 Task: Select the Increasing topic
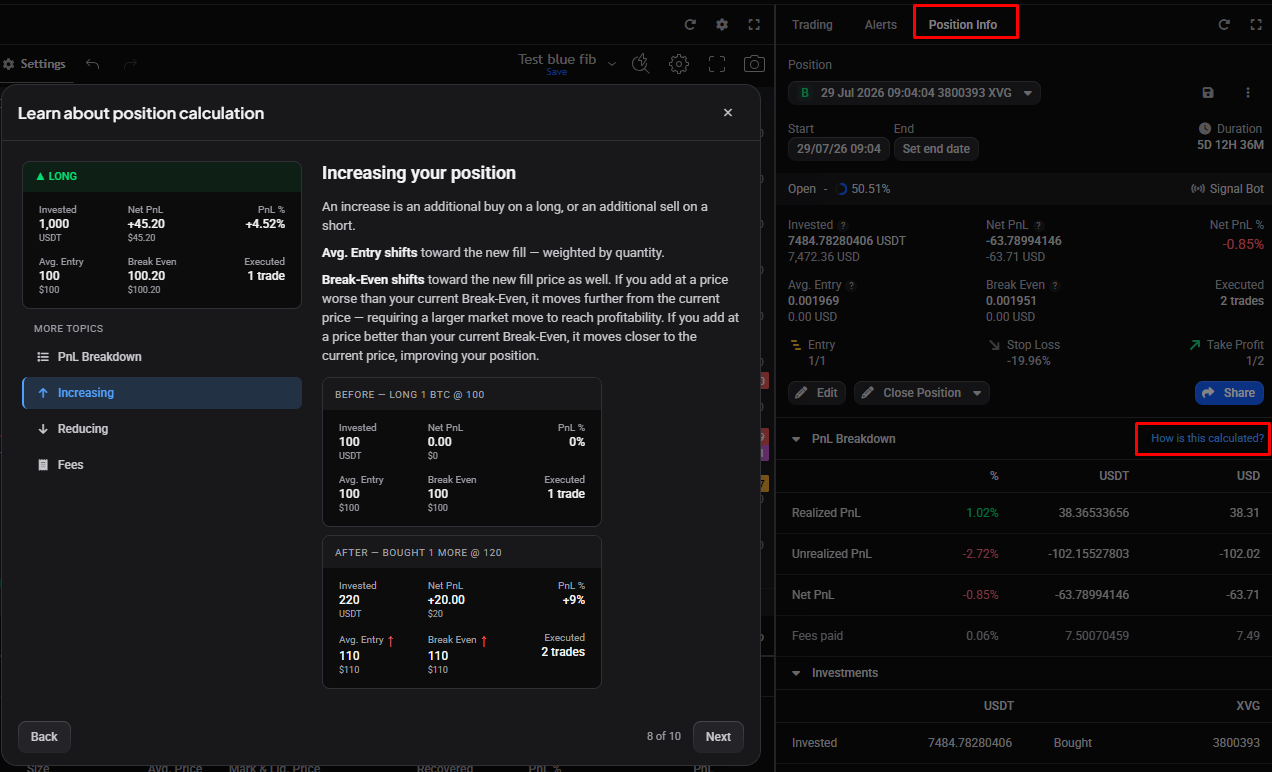(162, 393)
